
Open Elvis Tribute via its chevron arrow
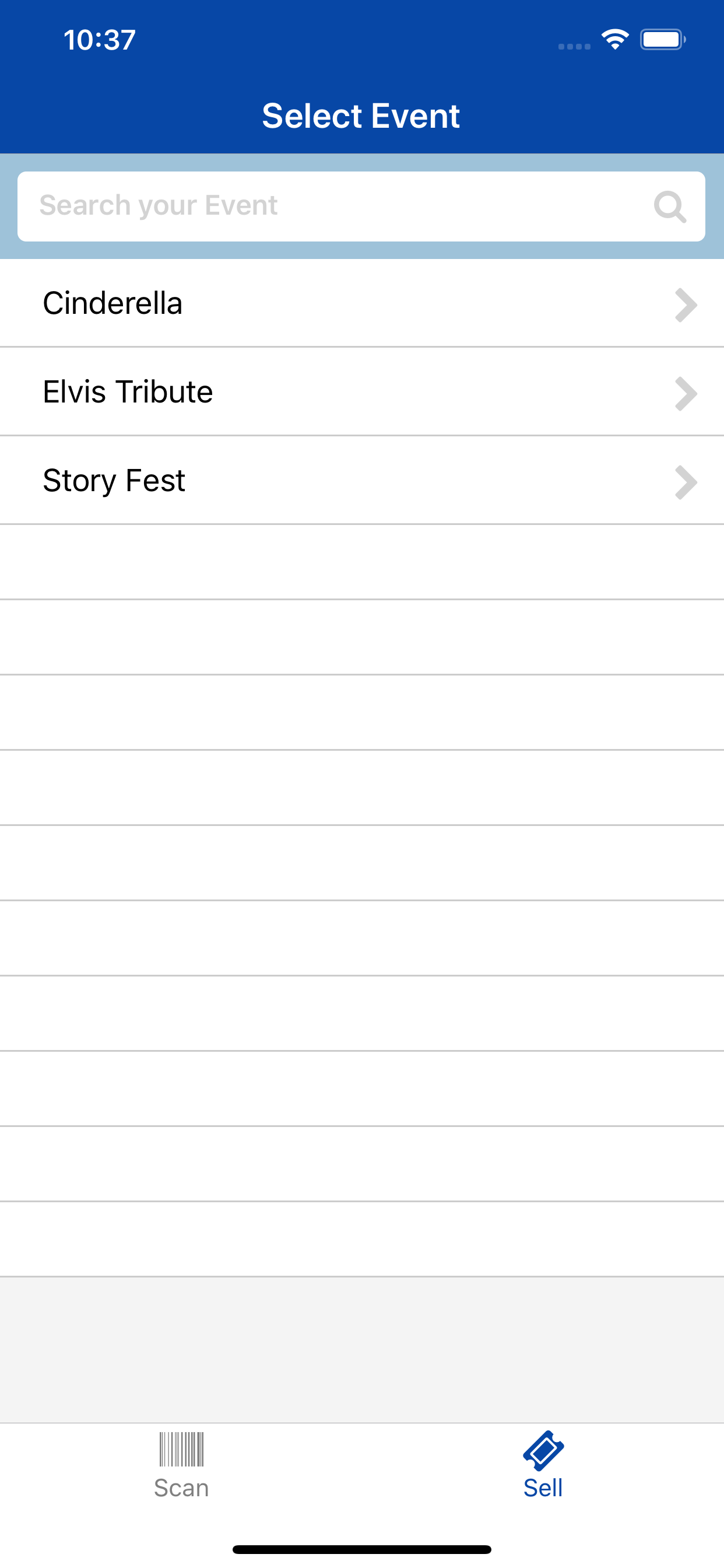point(686,393)
